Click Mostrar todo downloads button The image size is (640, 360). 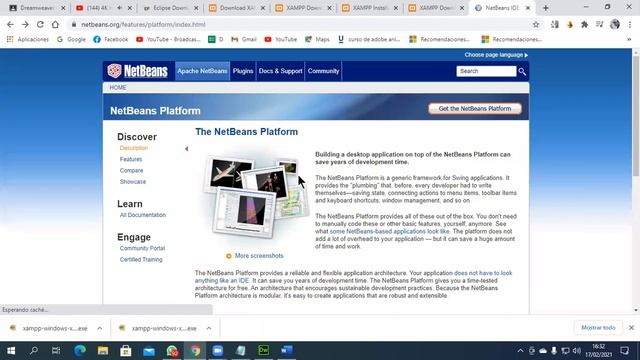(x=598, y=328)
